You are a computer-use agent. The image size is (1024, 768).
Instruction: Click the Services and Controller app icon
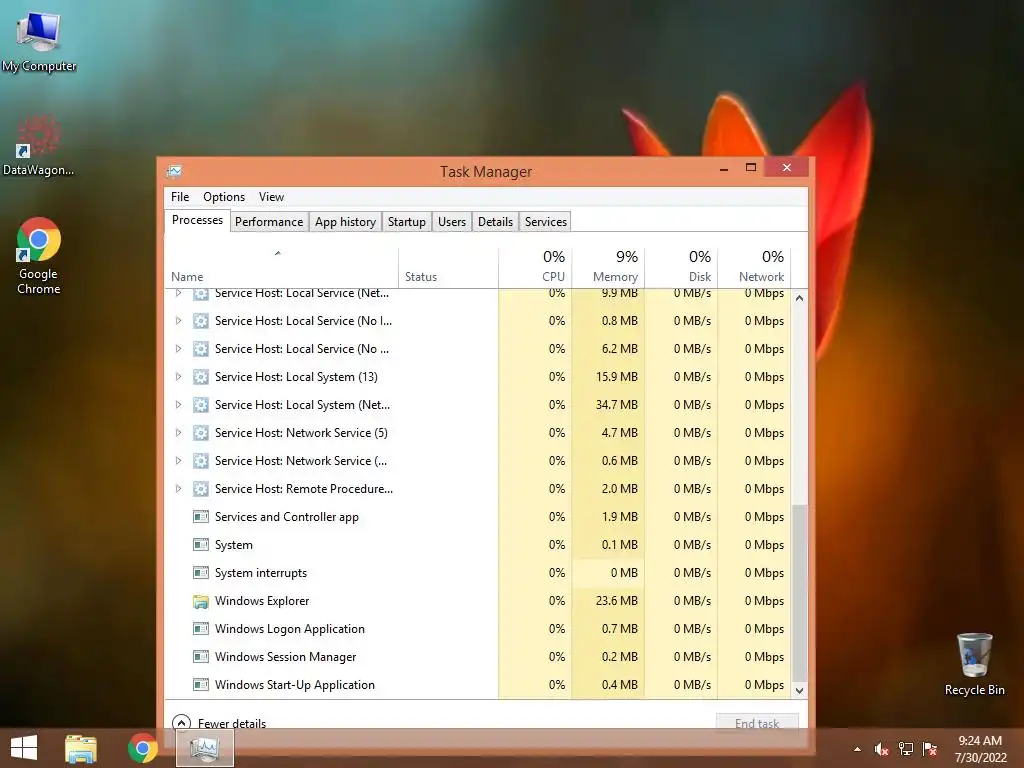(x=200, y=517)
